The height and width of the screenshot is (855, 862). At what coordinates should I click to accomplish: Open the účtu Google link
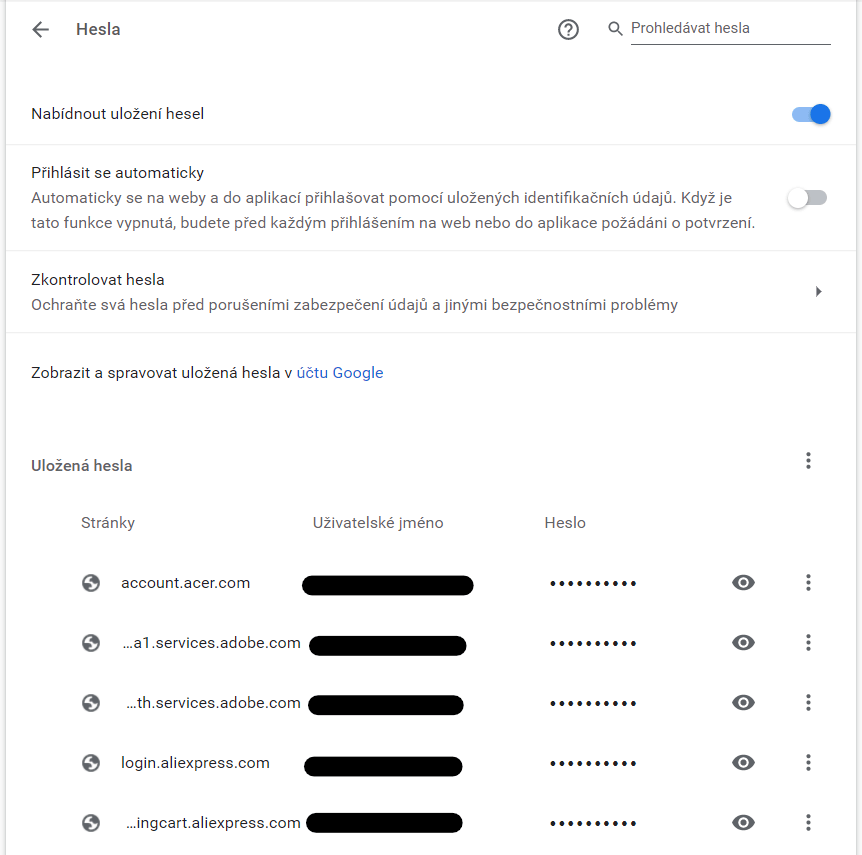click(x=340, y=373)
